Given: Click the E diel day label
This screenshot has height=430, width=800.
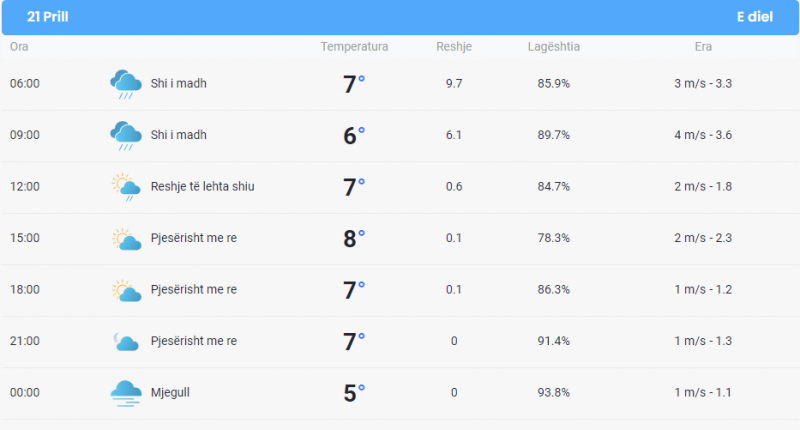Looking at the screenshot, I should coord(755,17).
